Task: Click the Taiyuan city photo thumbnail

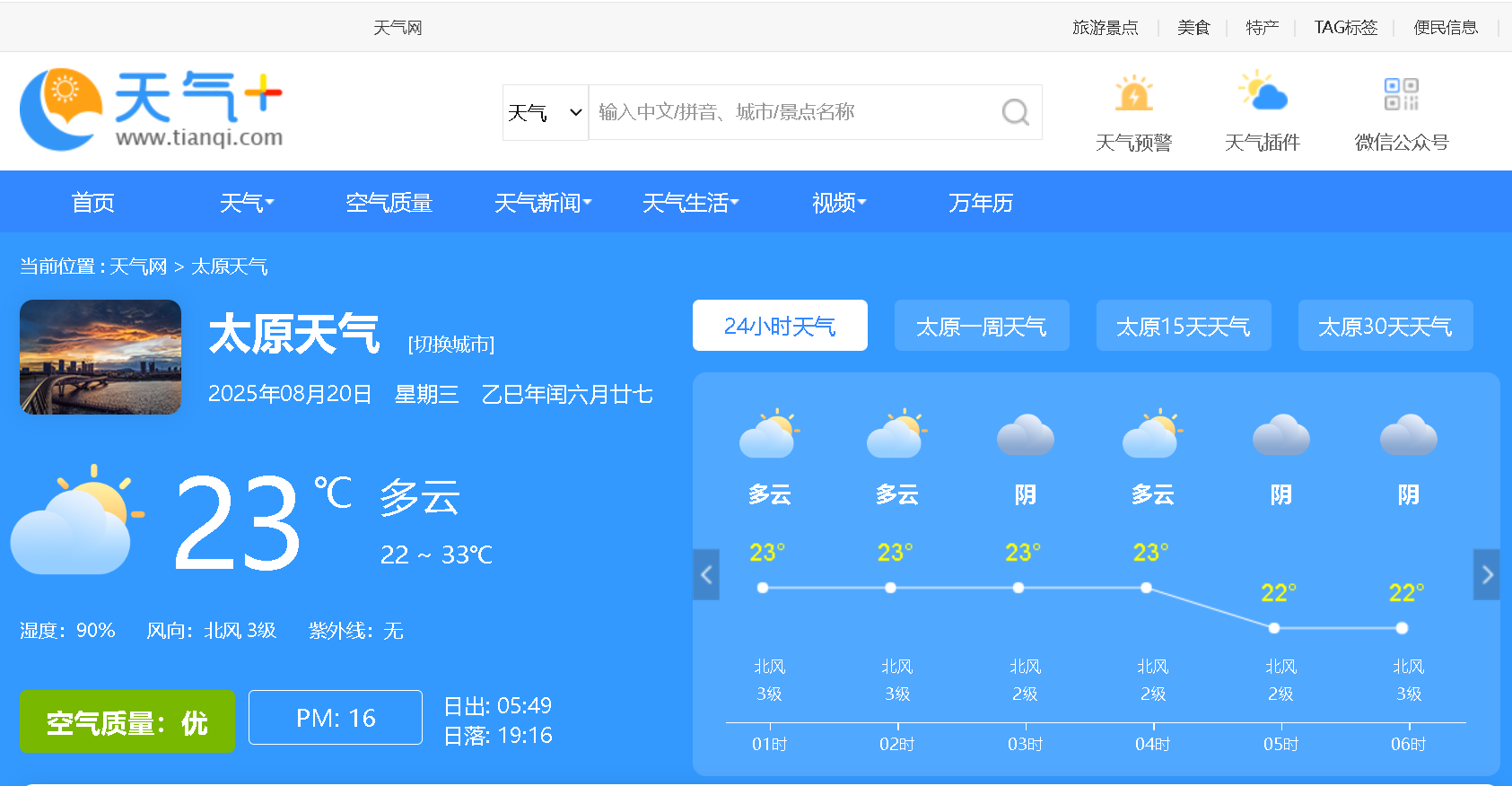Action: click(101, 357)
